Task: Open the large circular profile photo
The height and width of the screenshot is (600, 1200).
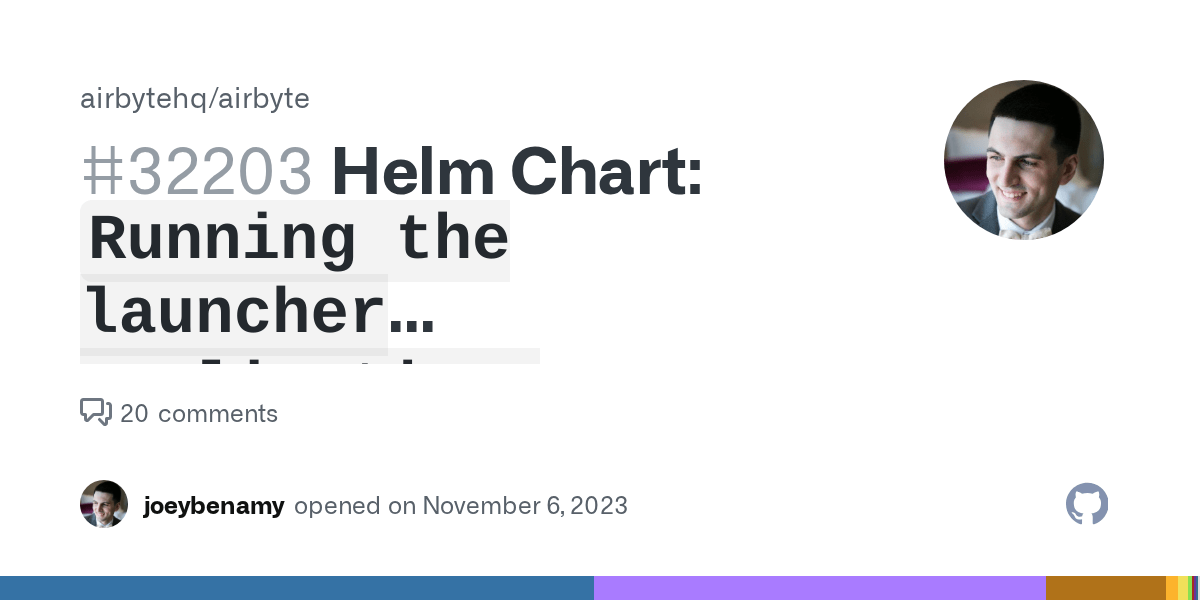Action: tap(1023, 160)
